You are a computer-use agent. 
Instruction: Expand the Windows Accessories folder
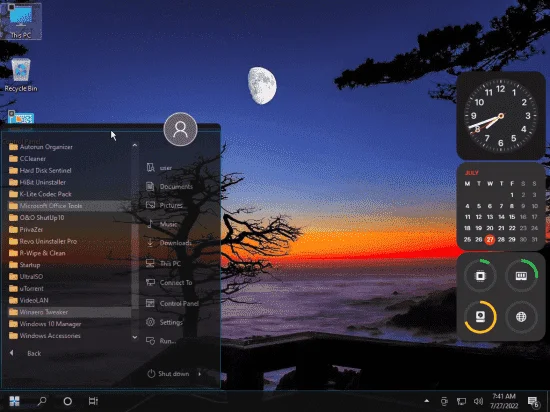coord(69,336)
